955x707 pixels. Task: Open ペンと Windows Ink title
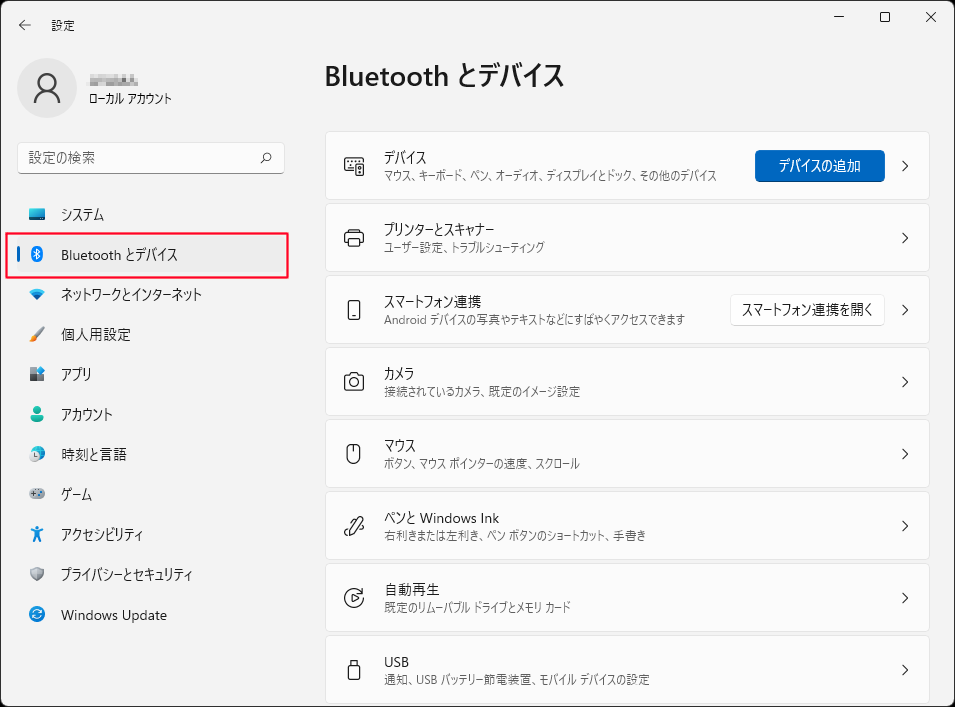442,518
